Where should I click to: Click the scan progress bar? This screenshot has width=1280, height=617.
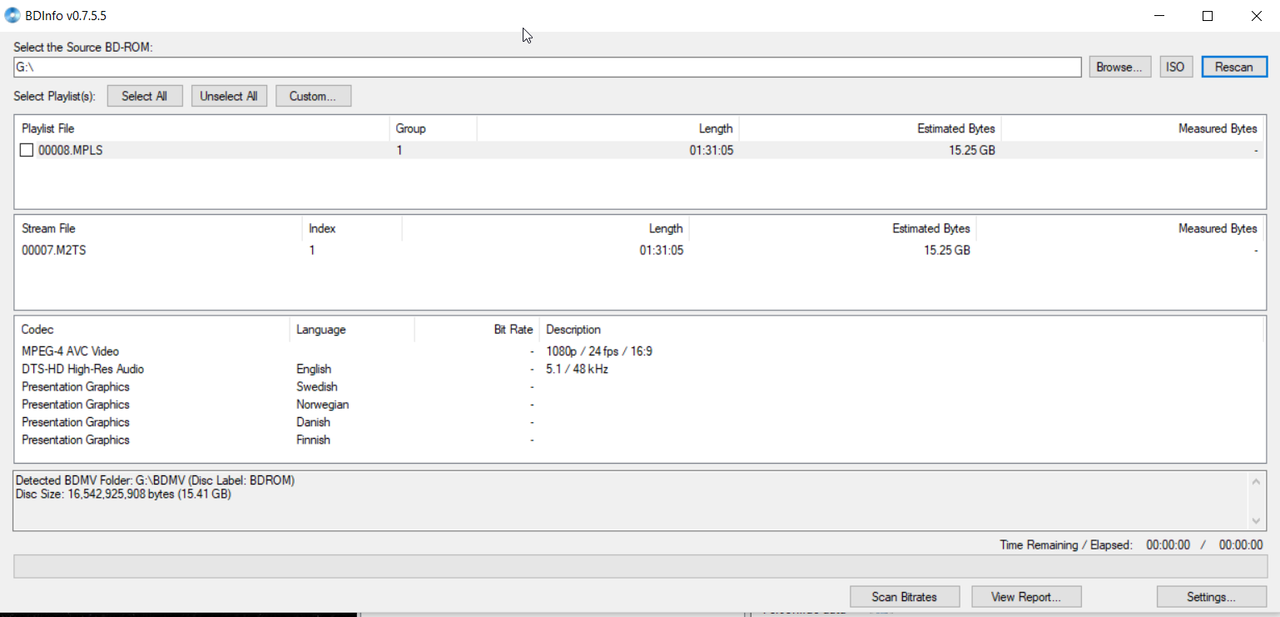640,566
